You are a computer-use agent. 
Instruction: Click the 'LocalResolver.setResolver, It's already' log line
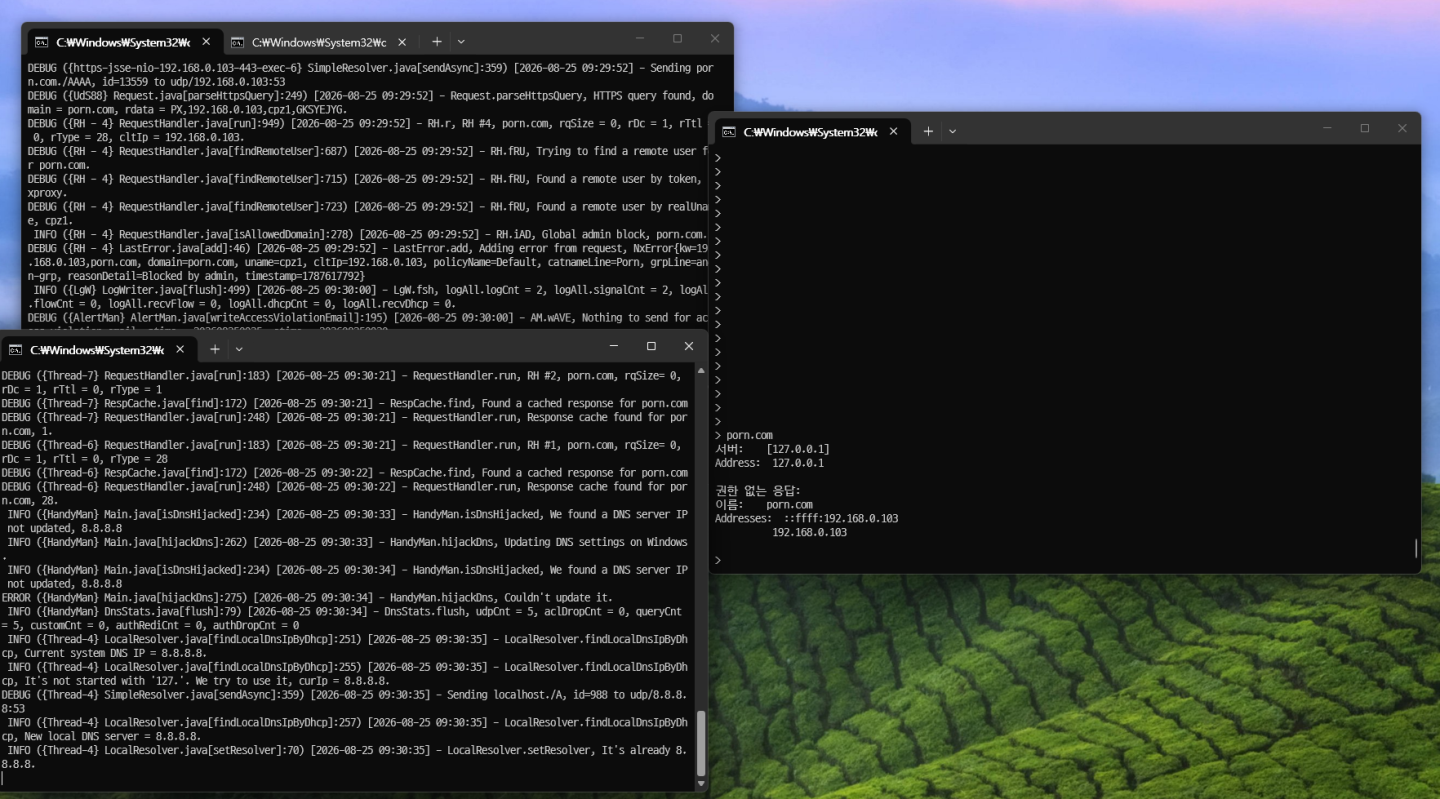(x=345, y=757)
